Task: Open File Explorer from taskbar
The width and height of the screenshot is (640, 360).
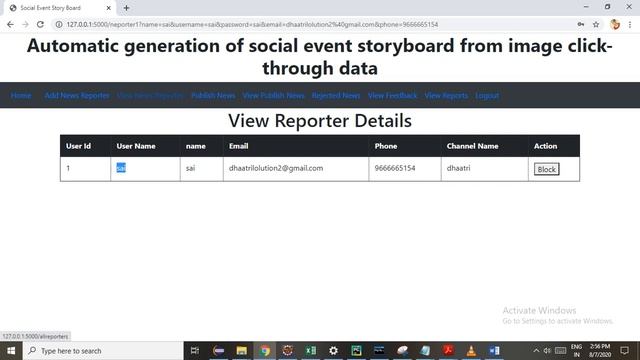Action: coord(242,351)
